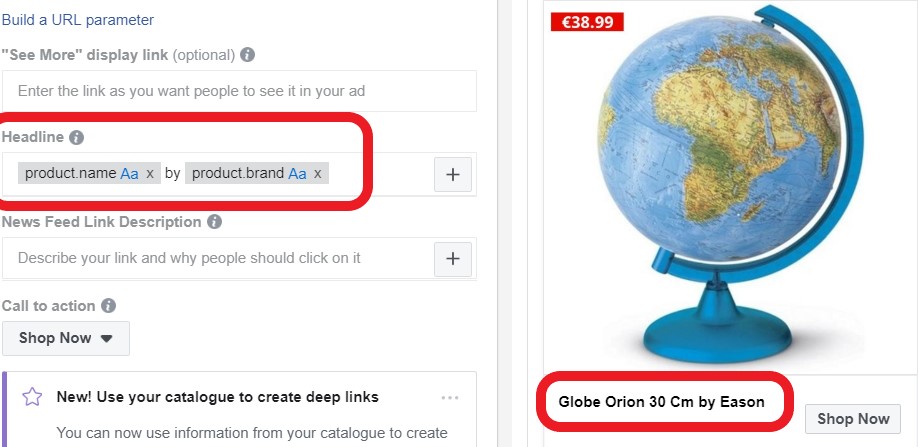This screenshot has width=918, height=447.
Task: Remove the product.brand tag from Headline
Action: 318,174
